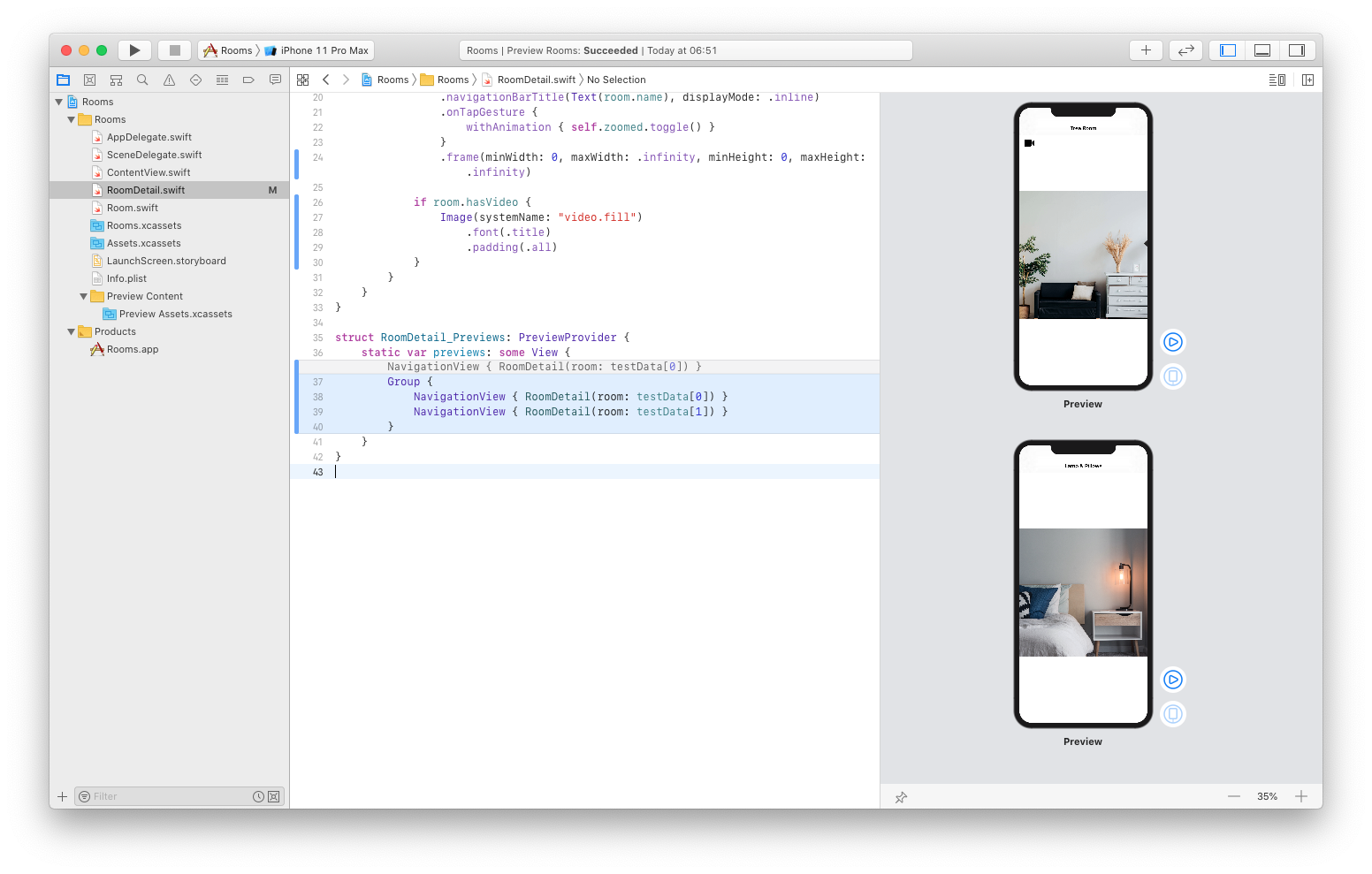This screenshot has width=1372, height=874.
Task: Show the inspectors panel
Action: pos(1297,49)
